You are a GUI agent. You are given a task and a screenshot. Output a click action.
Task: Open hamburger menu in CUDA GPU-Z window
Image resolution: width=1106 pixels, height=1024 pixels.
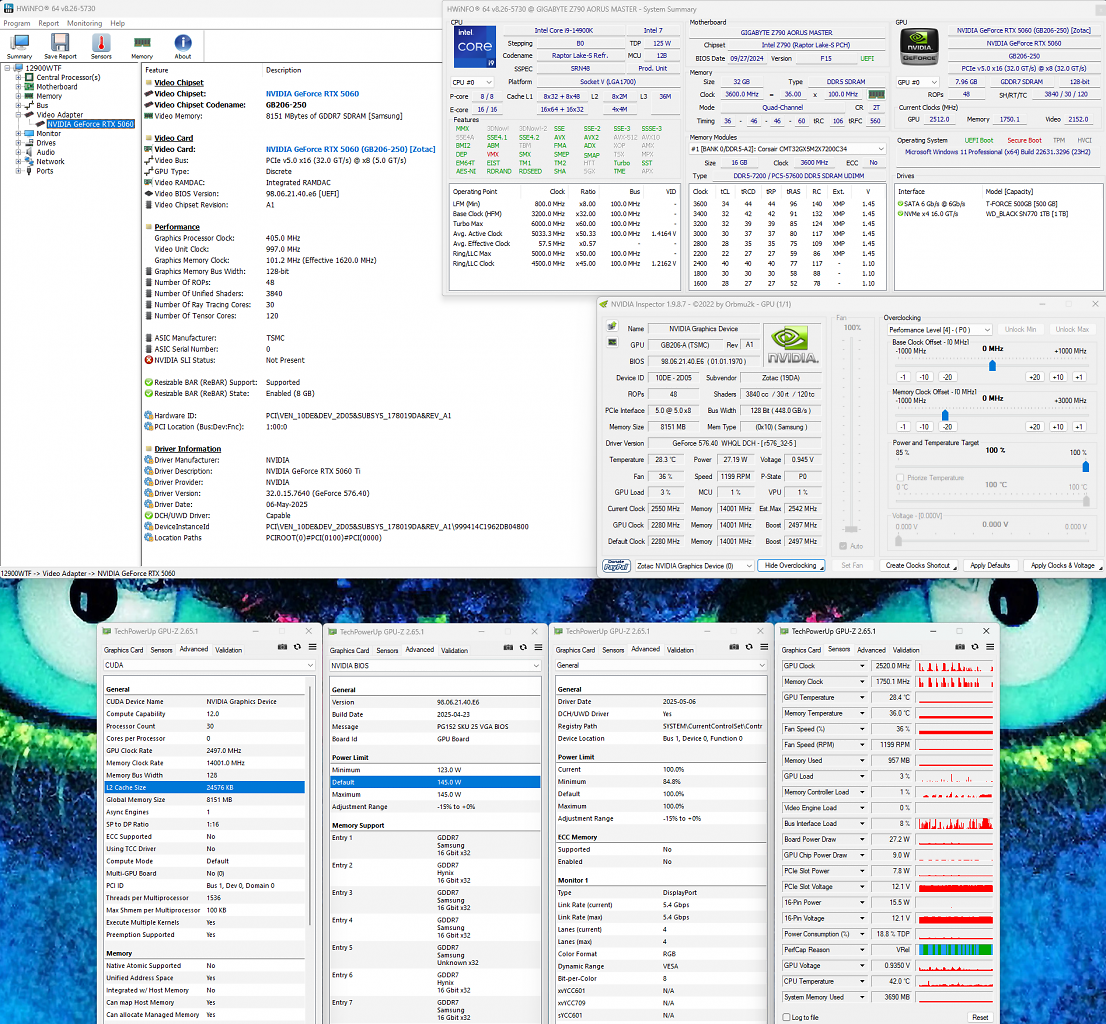[x=312, y=647]
